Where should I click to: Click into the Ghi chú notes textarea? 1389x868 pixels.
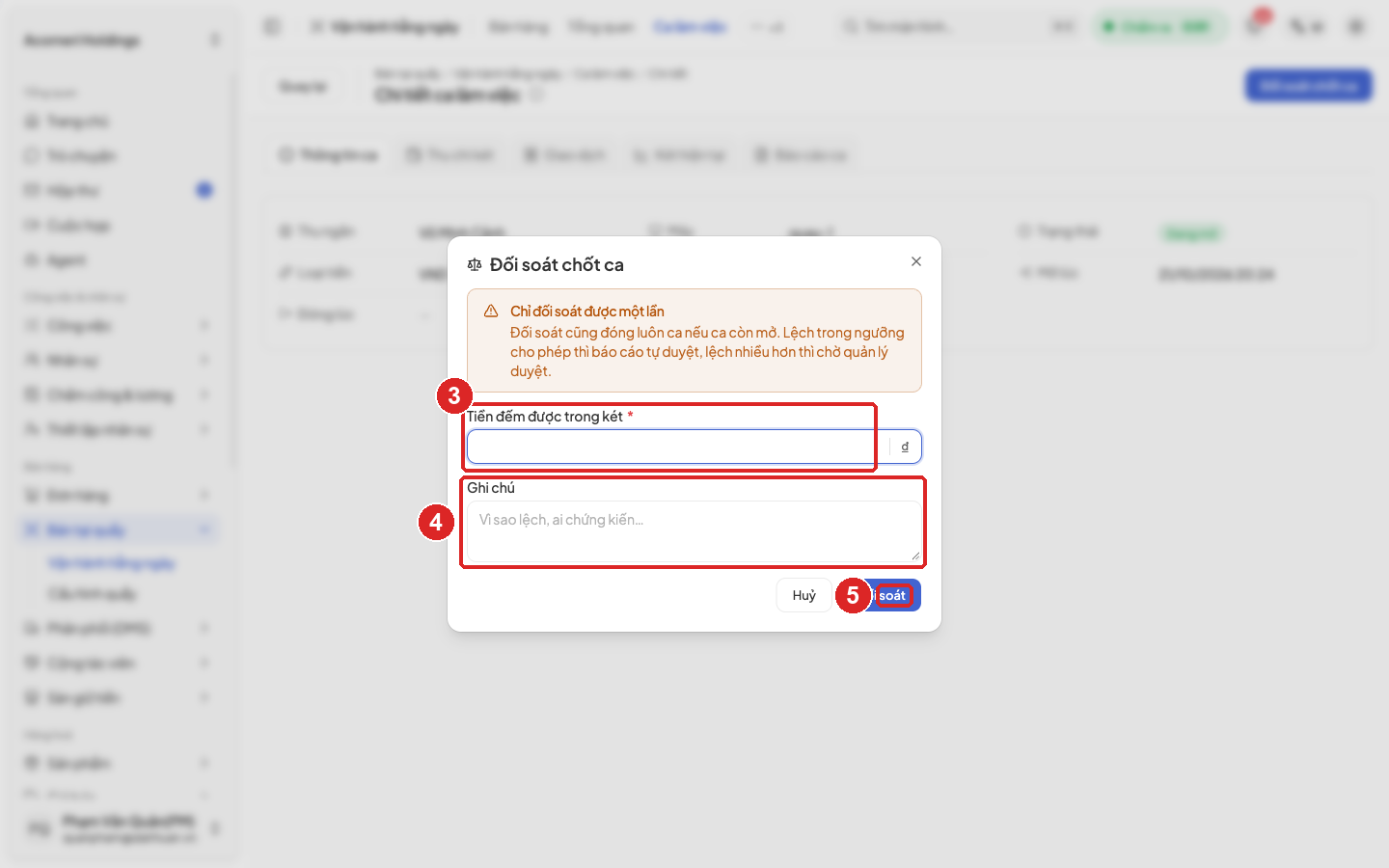coord(694,531)
